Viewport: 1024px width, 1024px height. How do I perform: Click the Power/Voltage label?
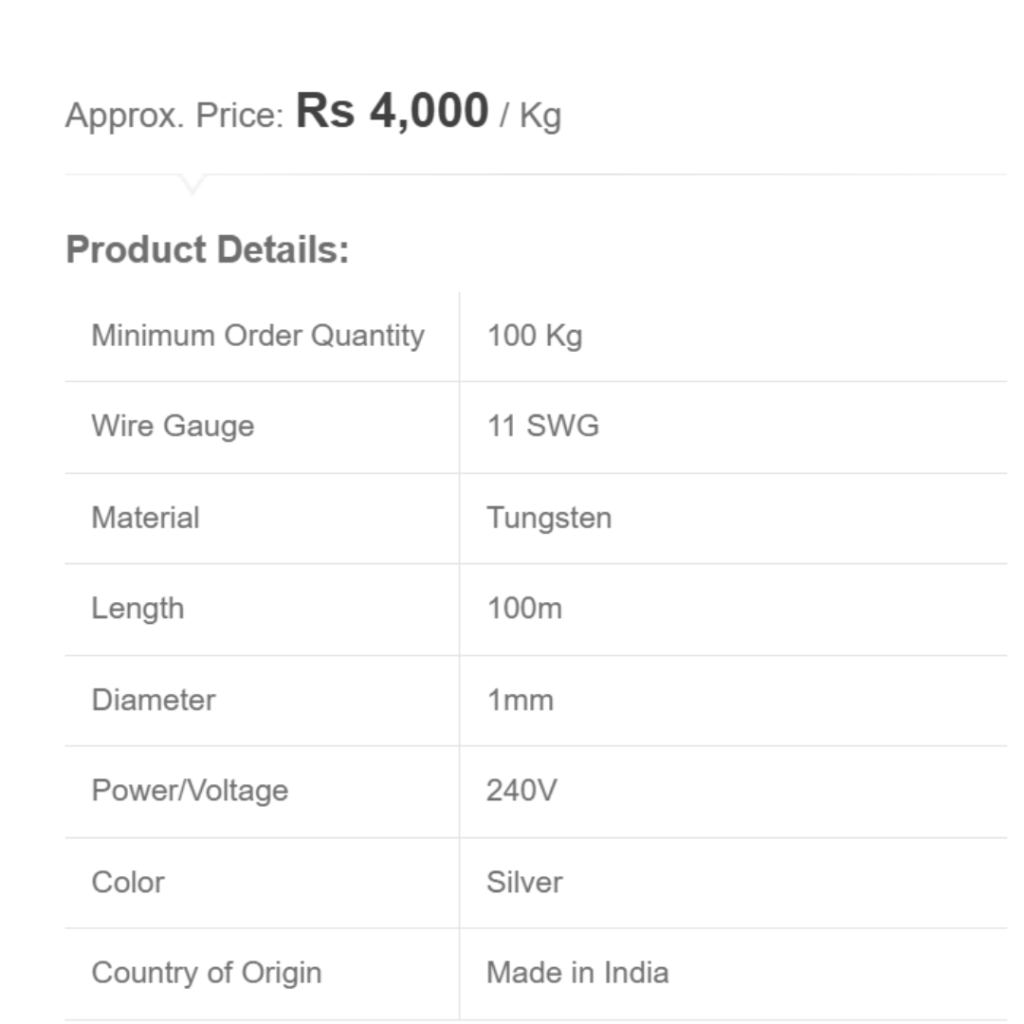189,791
